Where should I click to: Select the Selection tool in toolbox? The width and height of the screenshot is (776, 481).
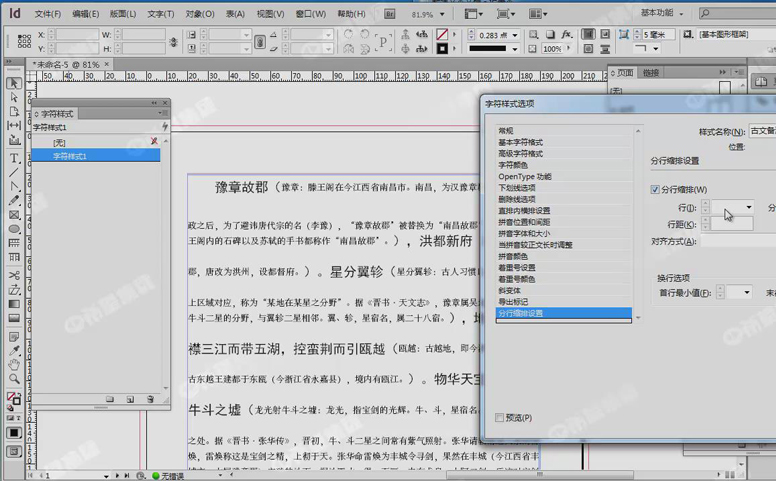click(x=14, y=83)
